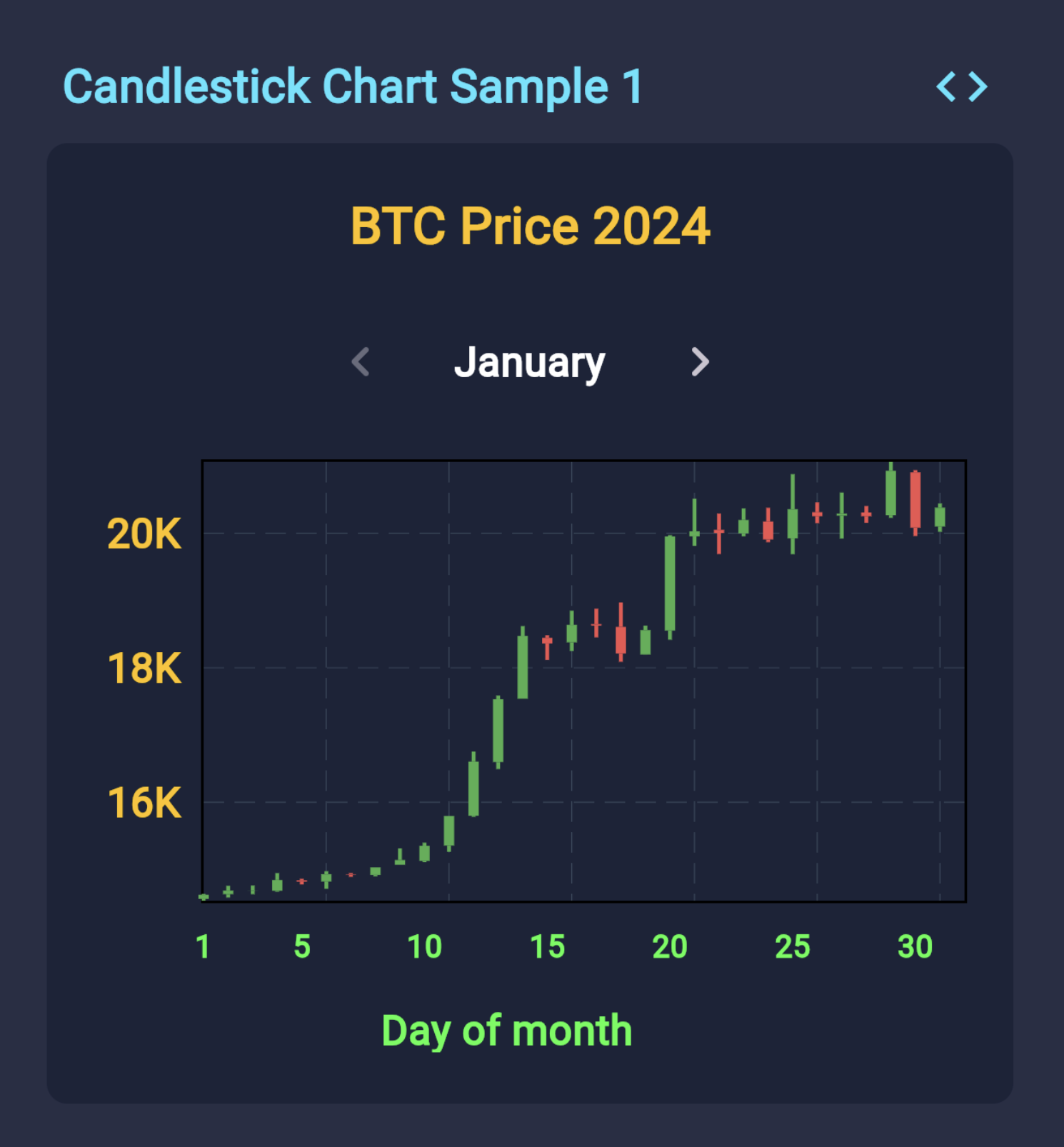Advance to next month with right chevron

coord(700,361)
